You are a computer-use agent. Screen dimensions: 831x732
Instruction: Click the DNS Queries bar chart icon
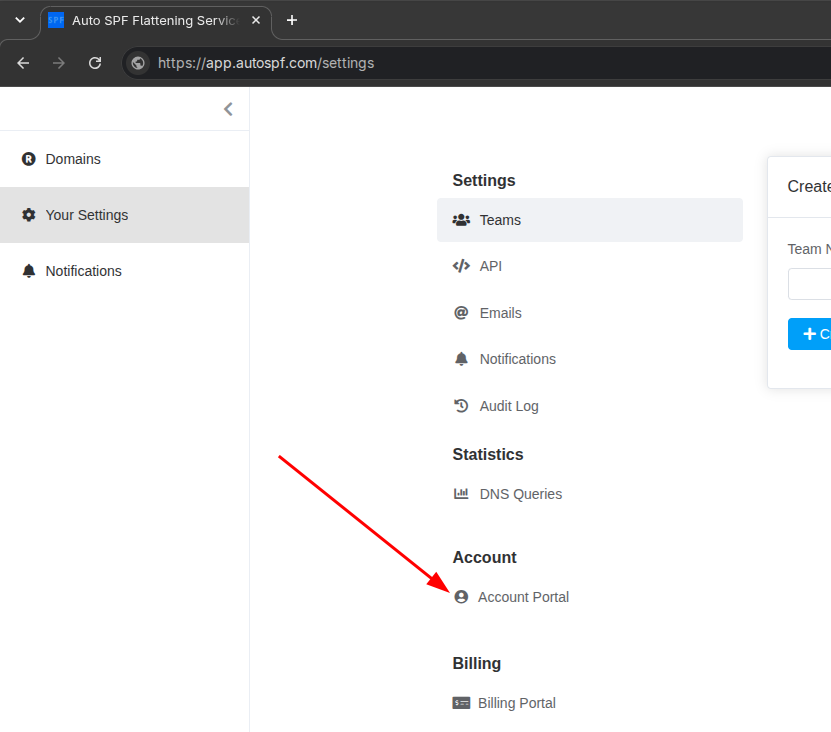(461, 493)
